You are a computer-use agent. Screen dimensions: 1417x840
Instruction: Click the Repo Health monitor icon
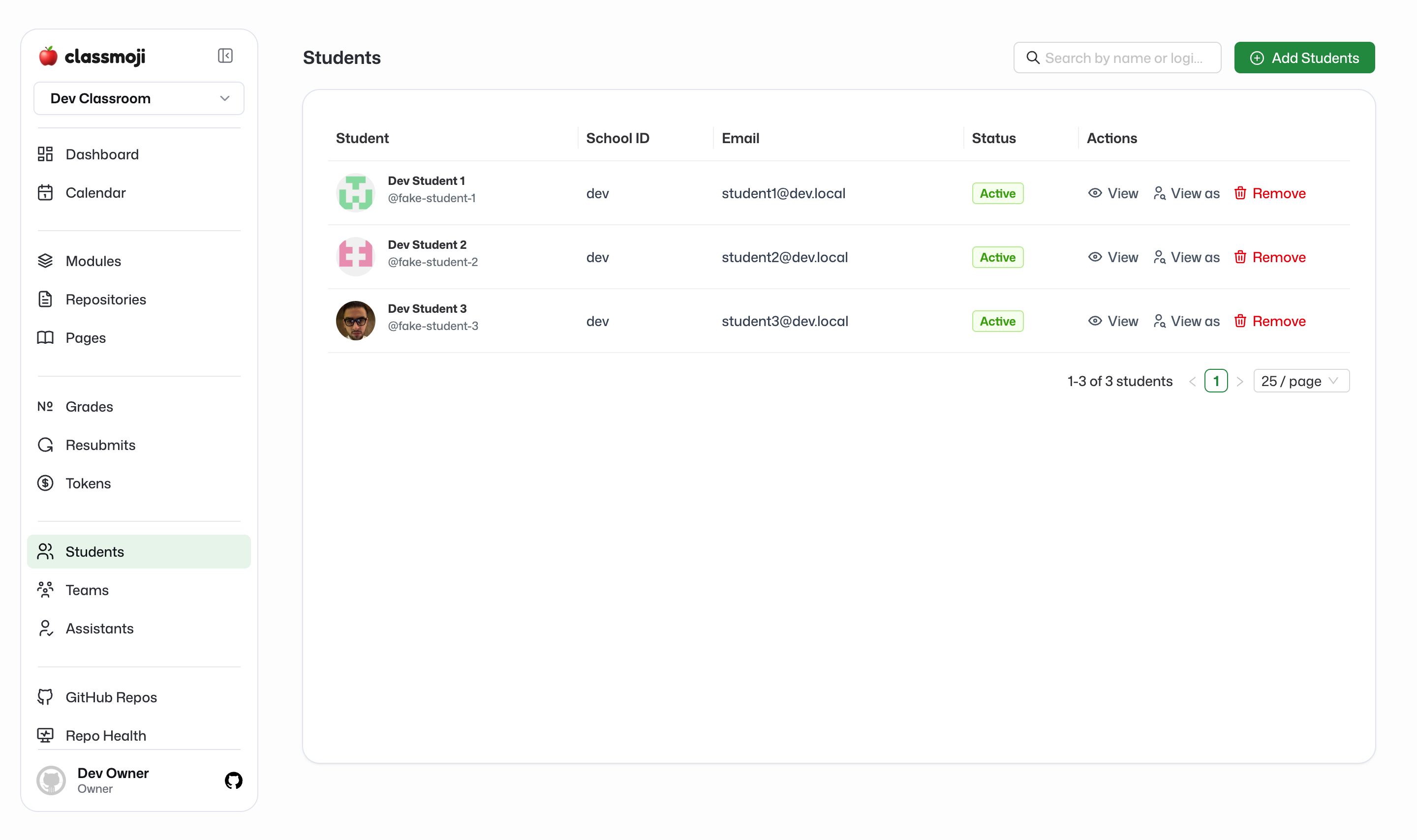(45, 735)
